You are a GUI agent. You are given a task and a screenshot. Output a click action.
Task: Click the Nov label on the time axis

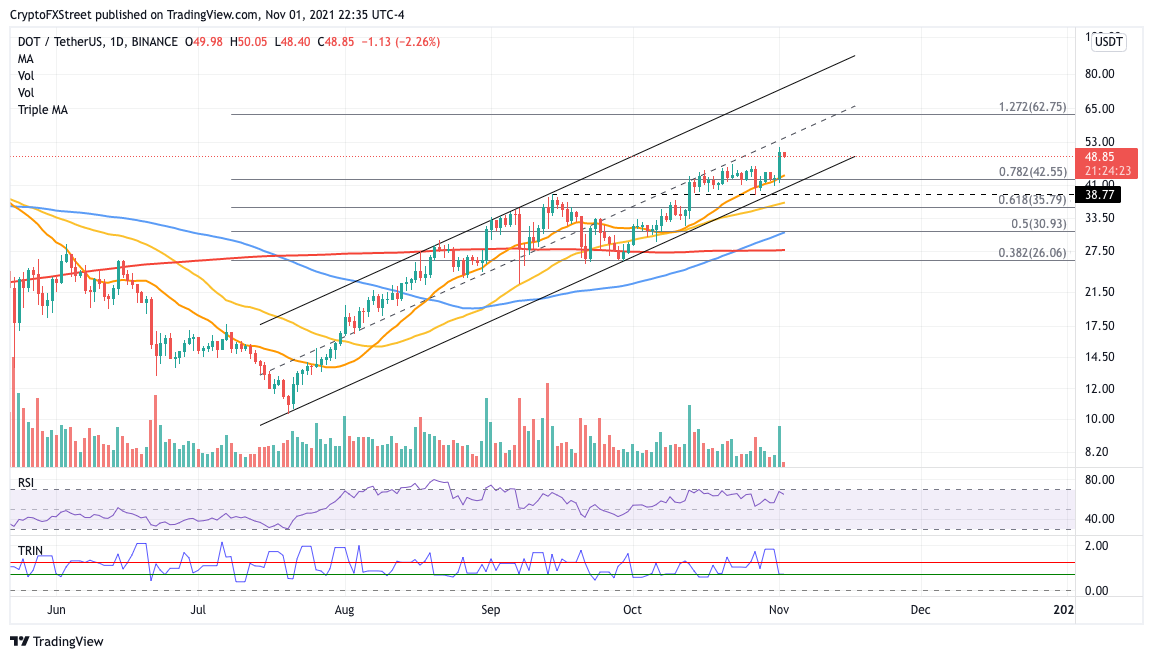click(x=779, y=610)
